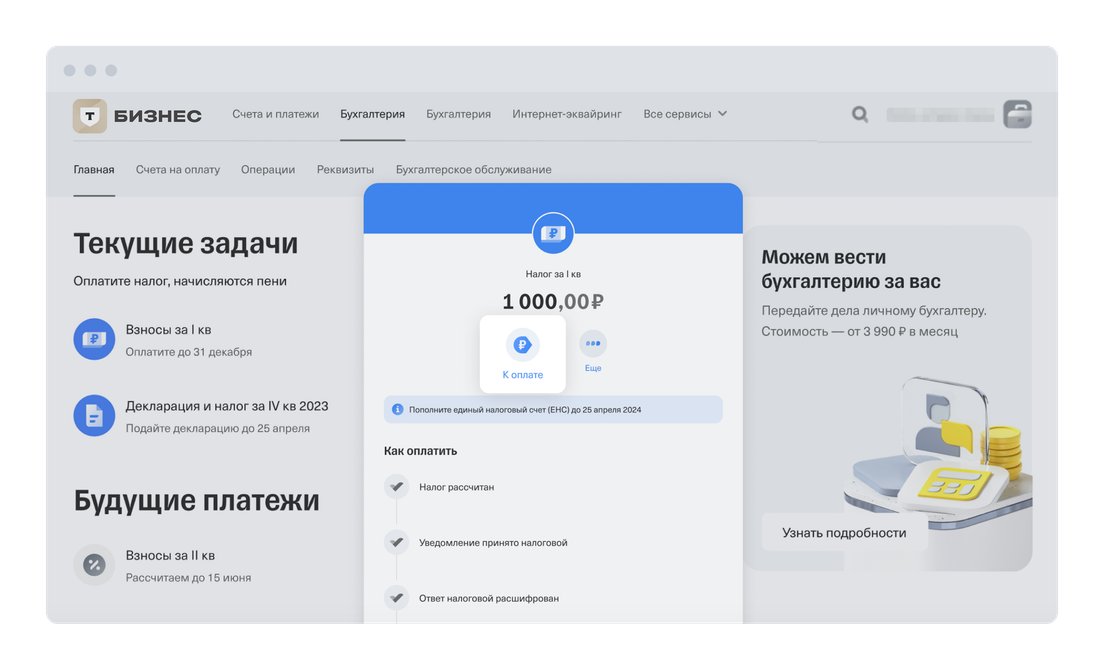Click the БИЗНЕС wordmark
This screenshot has width=1104, height=670.
[158, 116]
